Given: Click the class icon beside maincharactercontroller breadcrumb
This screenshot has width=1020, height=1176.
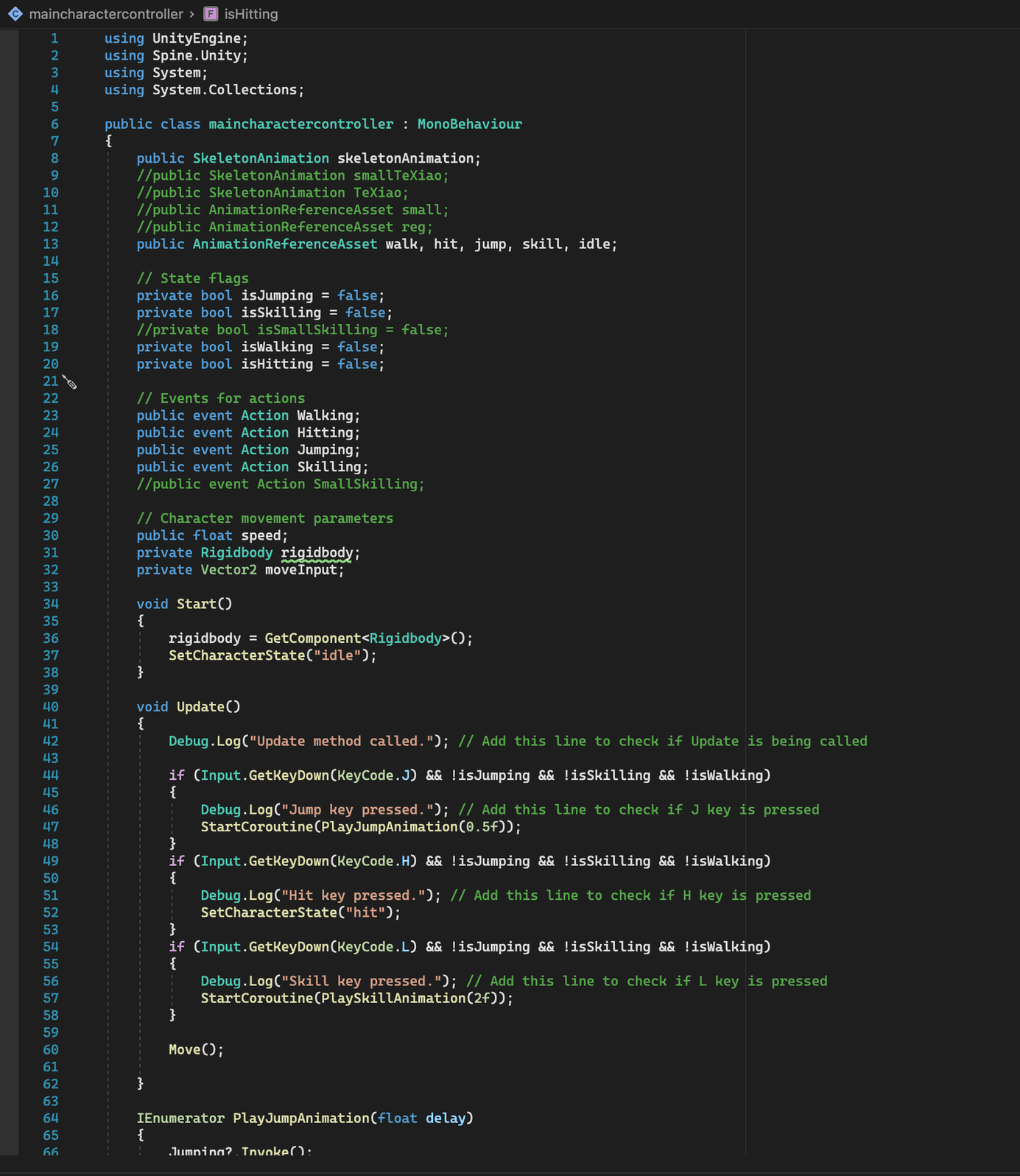Looking at the screenshot, I should [x=15, y=14].
